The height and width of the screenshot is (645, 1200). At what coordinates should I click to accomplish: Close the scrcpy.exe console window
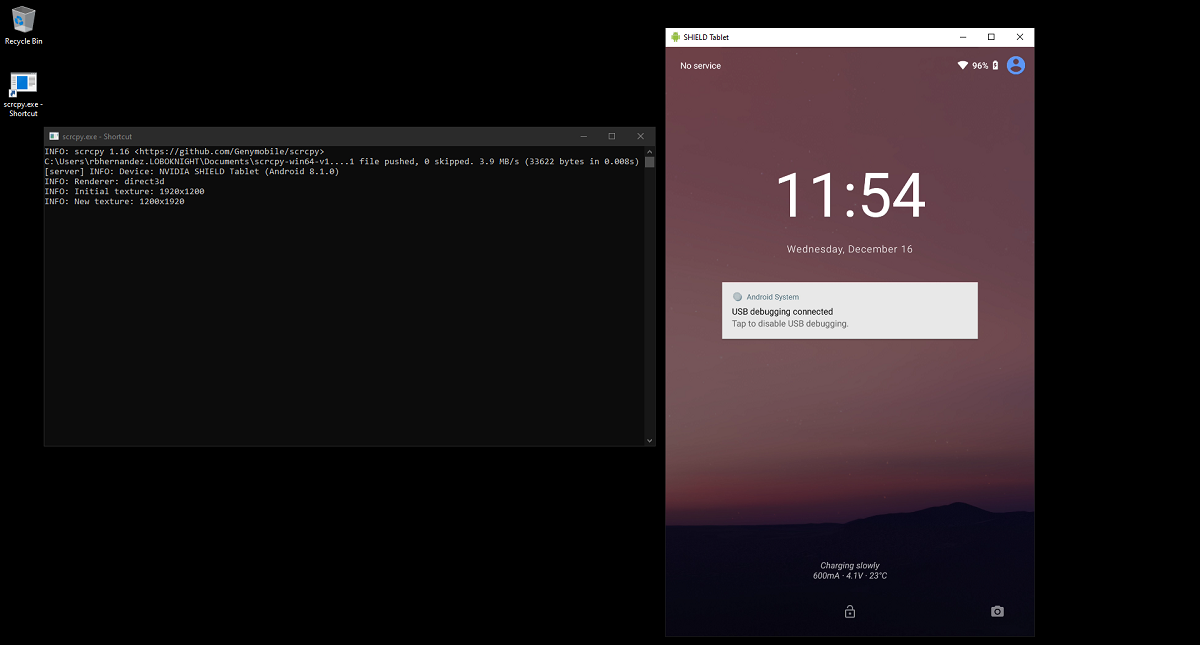point(640,136)
